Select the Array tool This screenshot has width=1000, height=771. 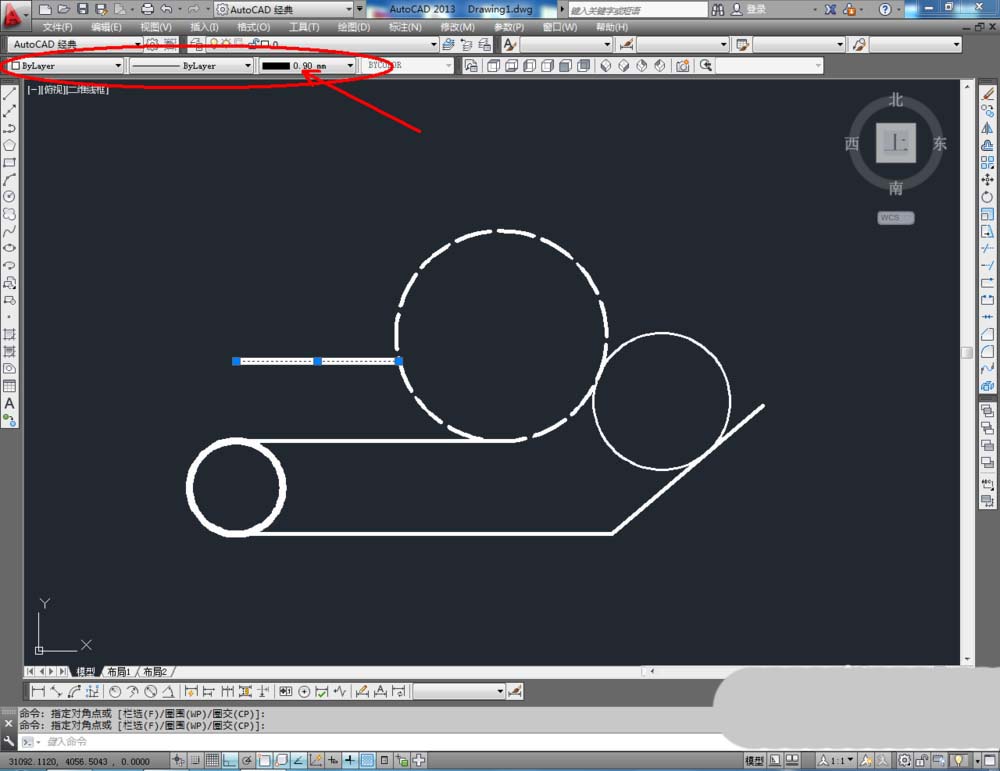pos(987,163)
